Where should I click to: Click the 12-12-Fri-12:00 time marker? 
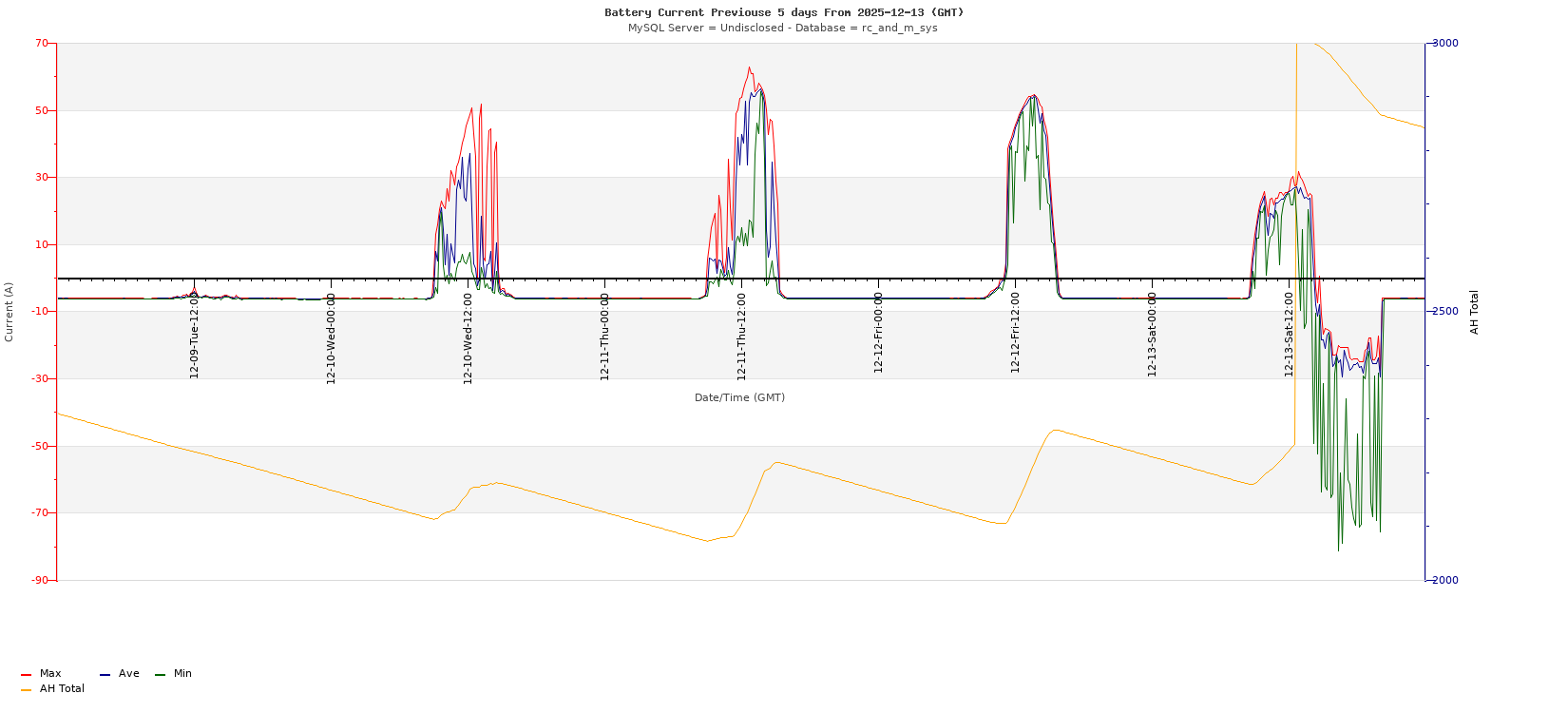tap(1016, 333)
